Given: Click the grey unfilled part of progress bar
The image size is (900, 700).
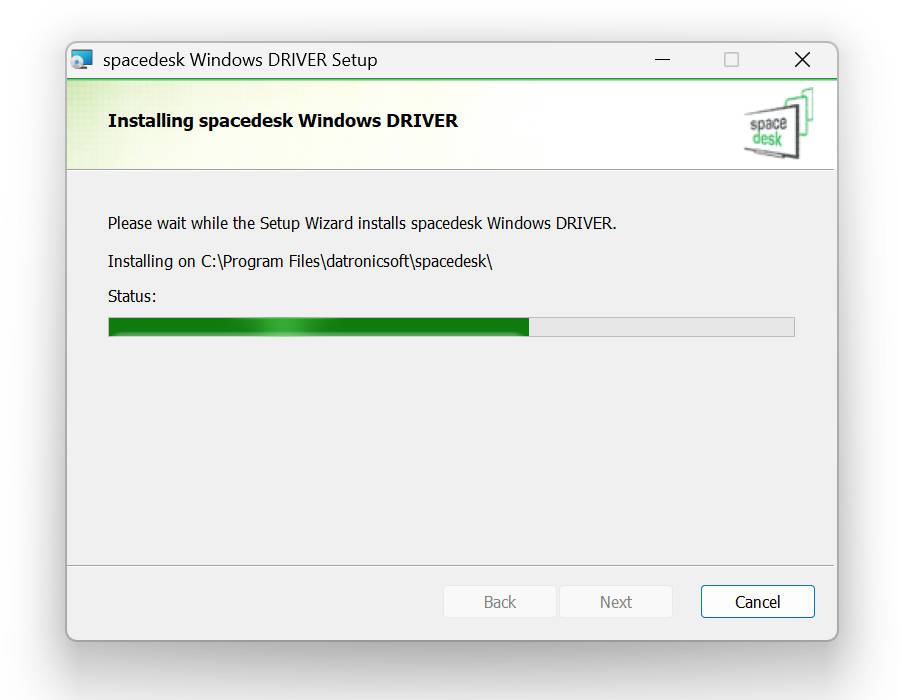Looking at the screenshot, I should pos(662,327).
